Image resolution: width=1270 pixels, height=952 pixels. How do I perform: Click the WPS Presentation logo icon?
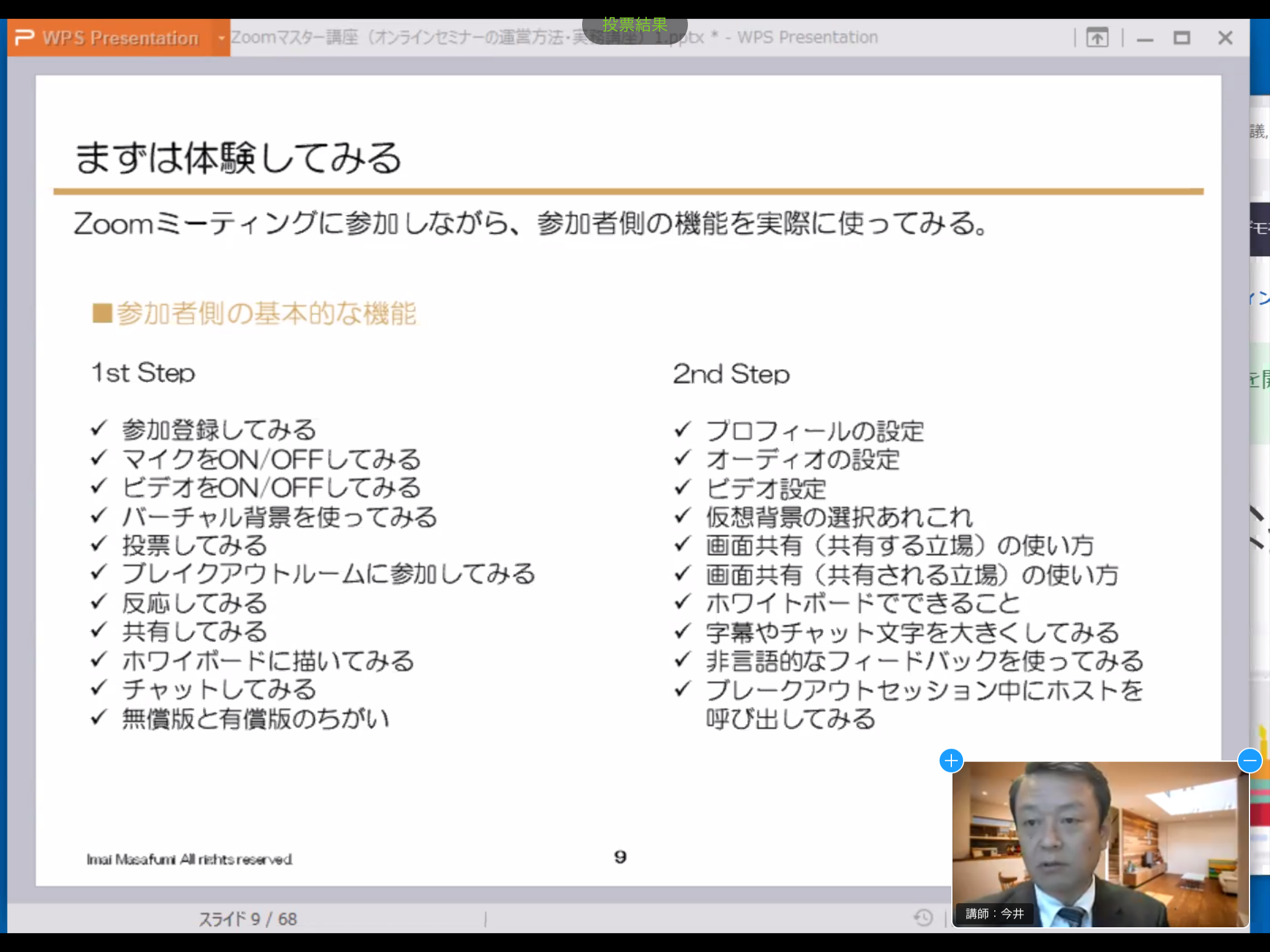[25, 38]
